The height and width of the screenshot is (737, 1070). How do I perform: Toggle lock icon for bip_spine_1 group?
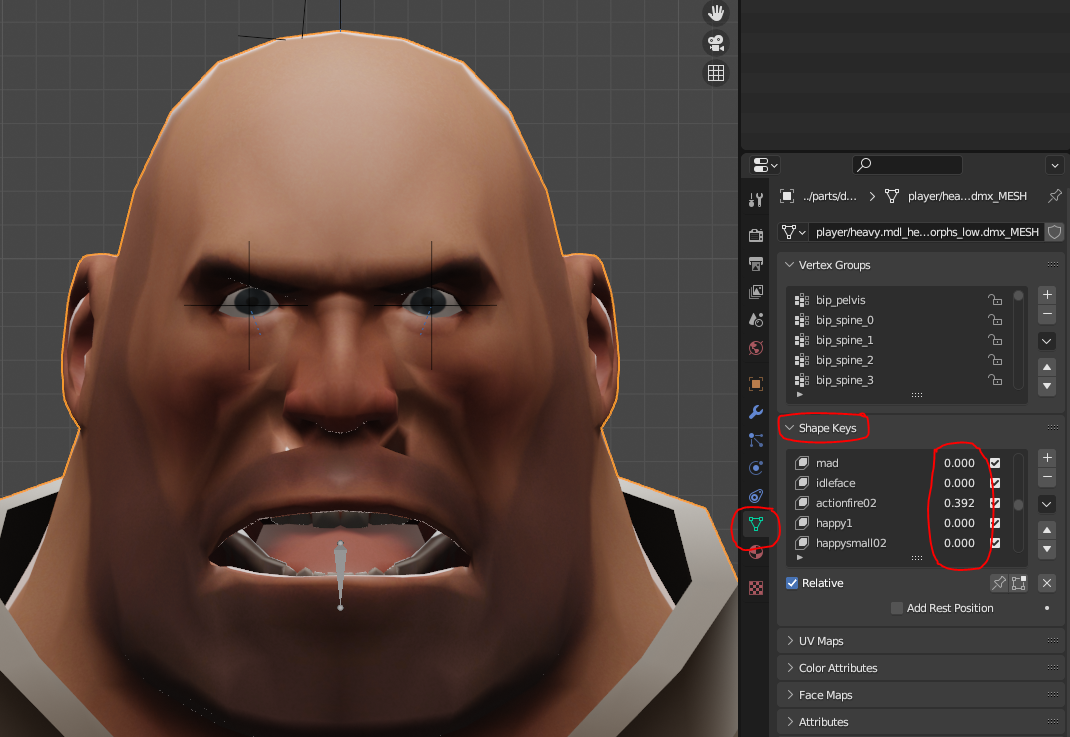[x=995, y=340]
